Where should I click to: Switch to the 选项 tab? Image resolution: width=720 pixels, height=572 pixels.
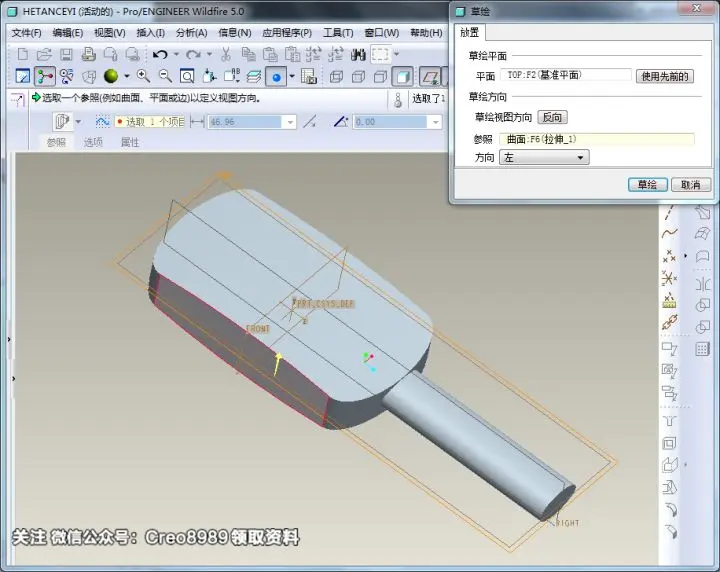tap(93, 142)
